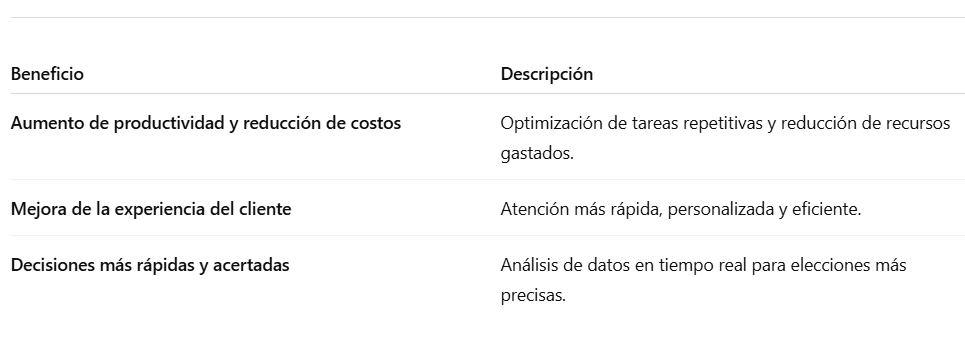965x363 pixels.
Task: Click the word precisas on the last line
Action: [x=533, y=295]
